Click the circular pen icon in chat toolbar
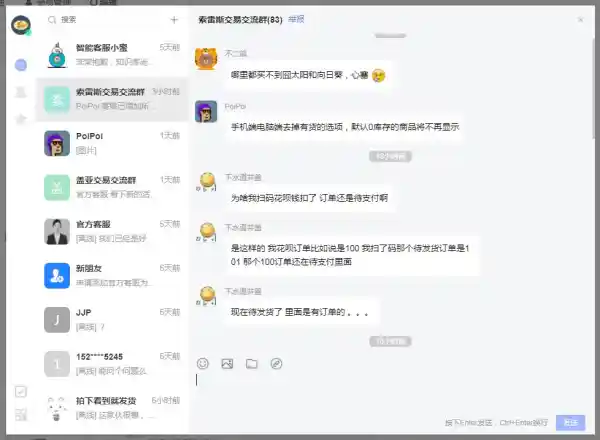This screenshot has width=600, height=440. 276,363
